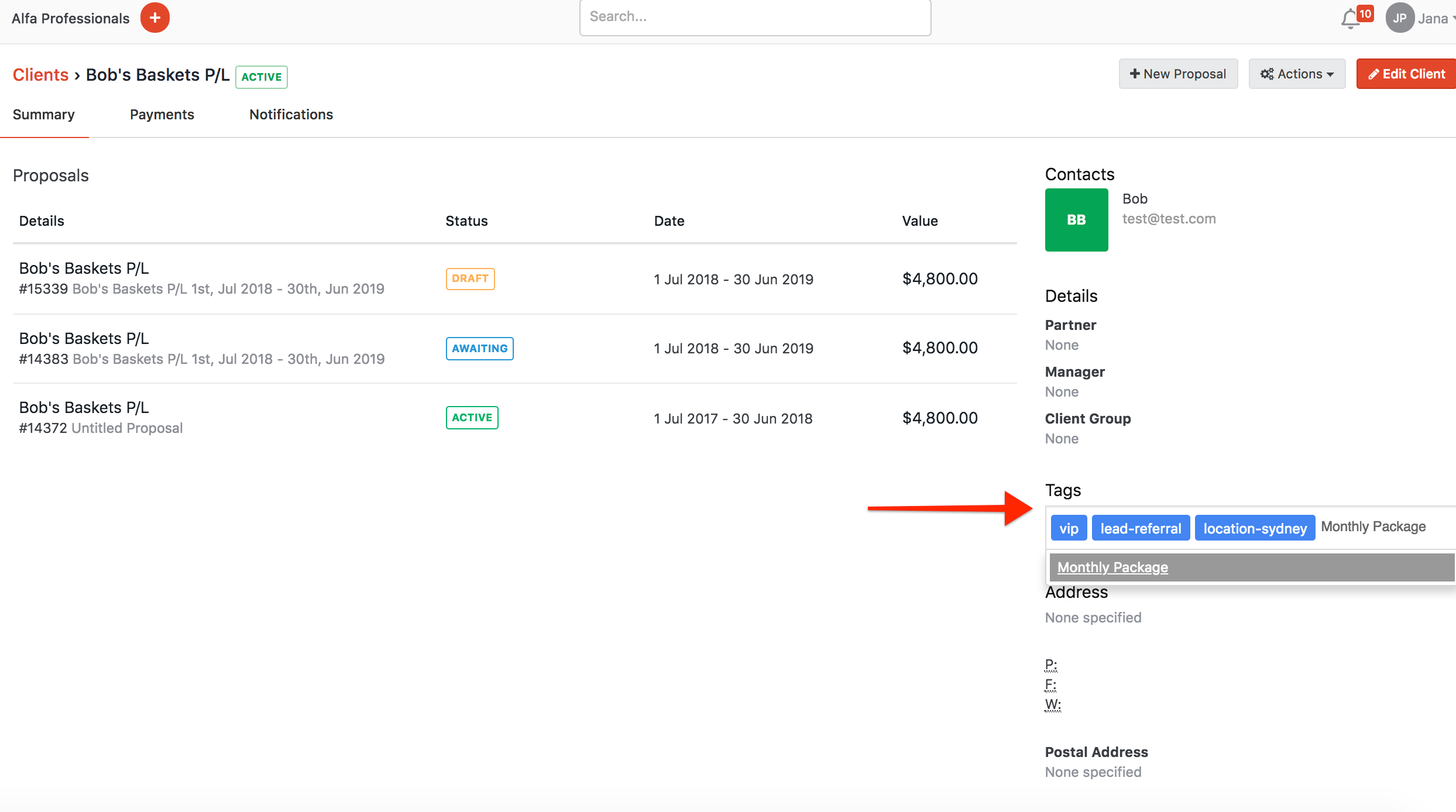
Task: Click the Details column header
Action: (x=42, y=221)
